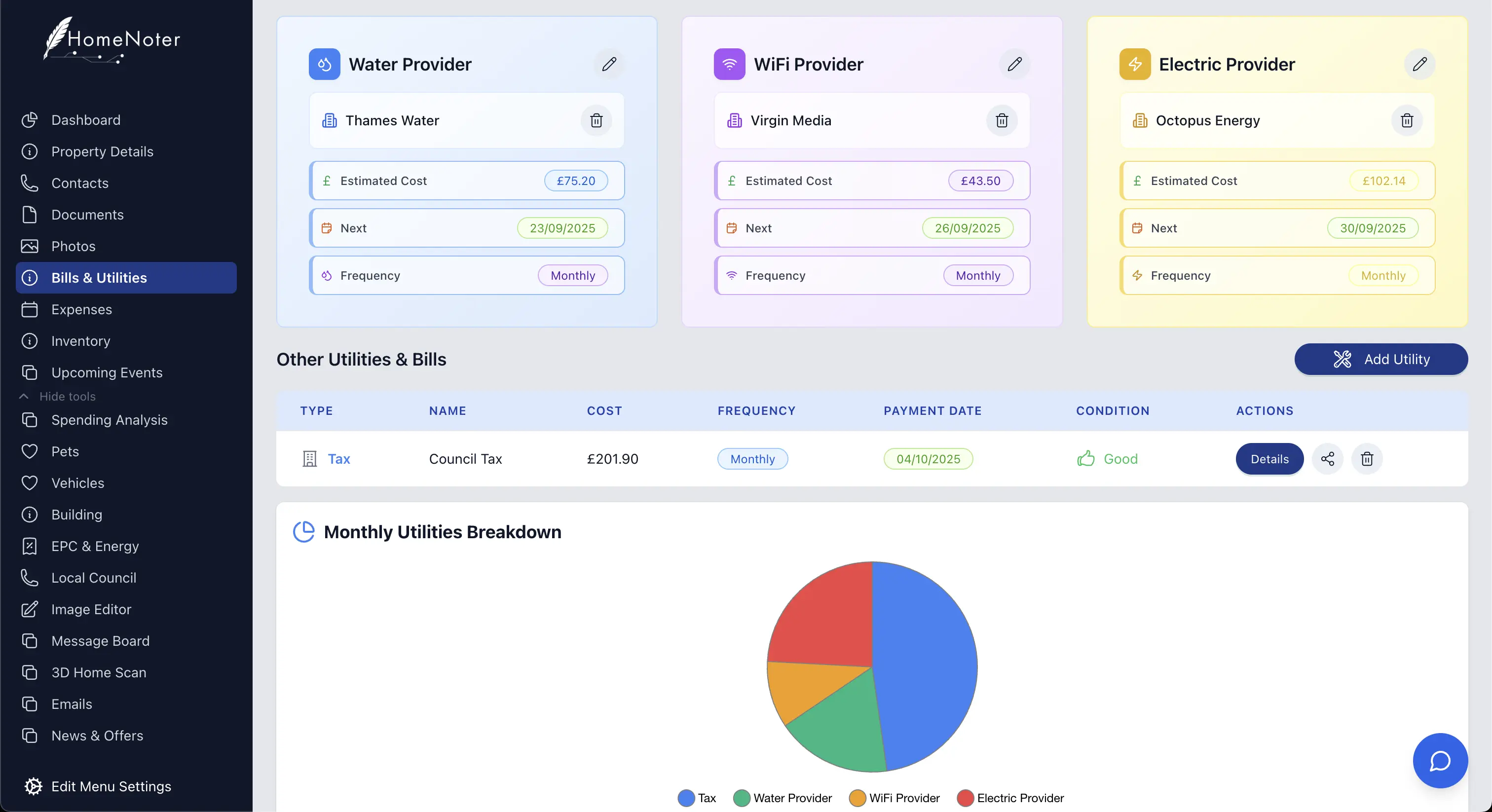Delete Thames Water using trash icon
The image size is (1492, 812).
click(596, 120)
